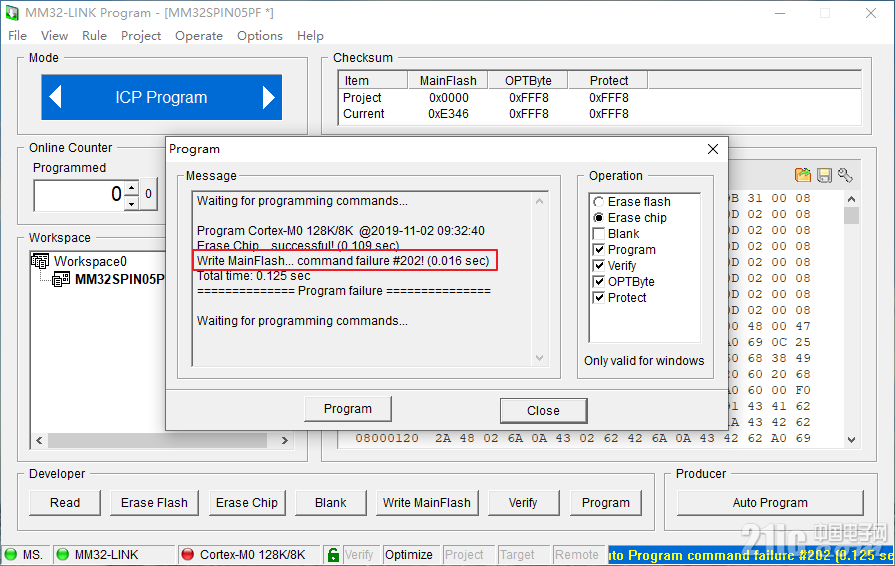The width and height of the screenshot is (895, 566).
Task: Click the Read button
Action: [x=64, y=503]
